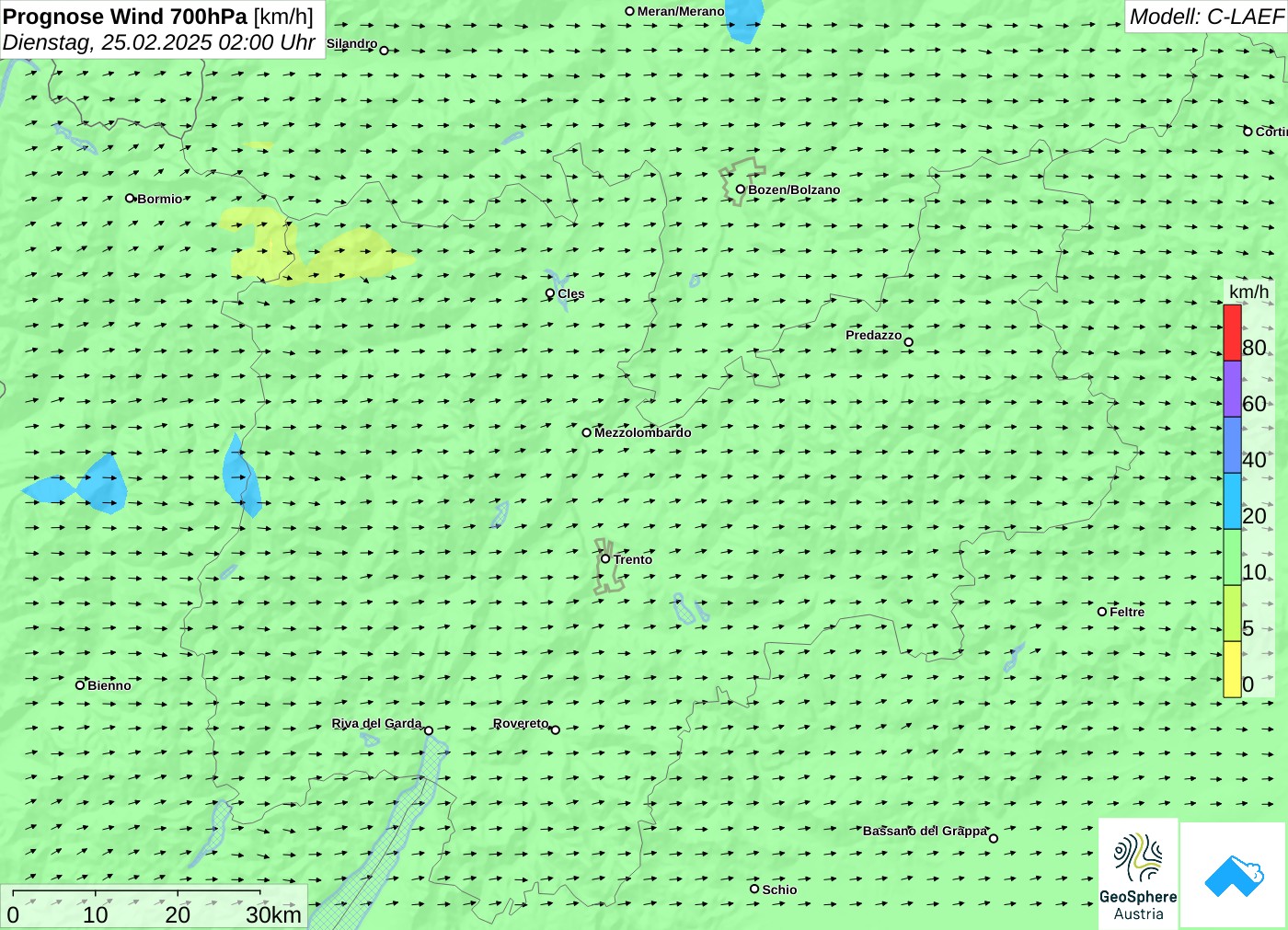The height and width of the screenshot is (930, 1288).
Task: Click the Predazzo town marker
Action: click(909, 342)
